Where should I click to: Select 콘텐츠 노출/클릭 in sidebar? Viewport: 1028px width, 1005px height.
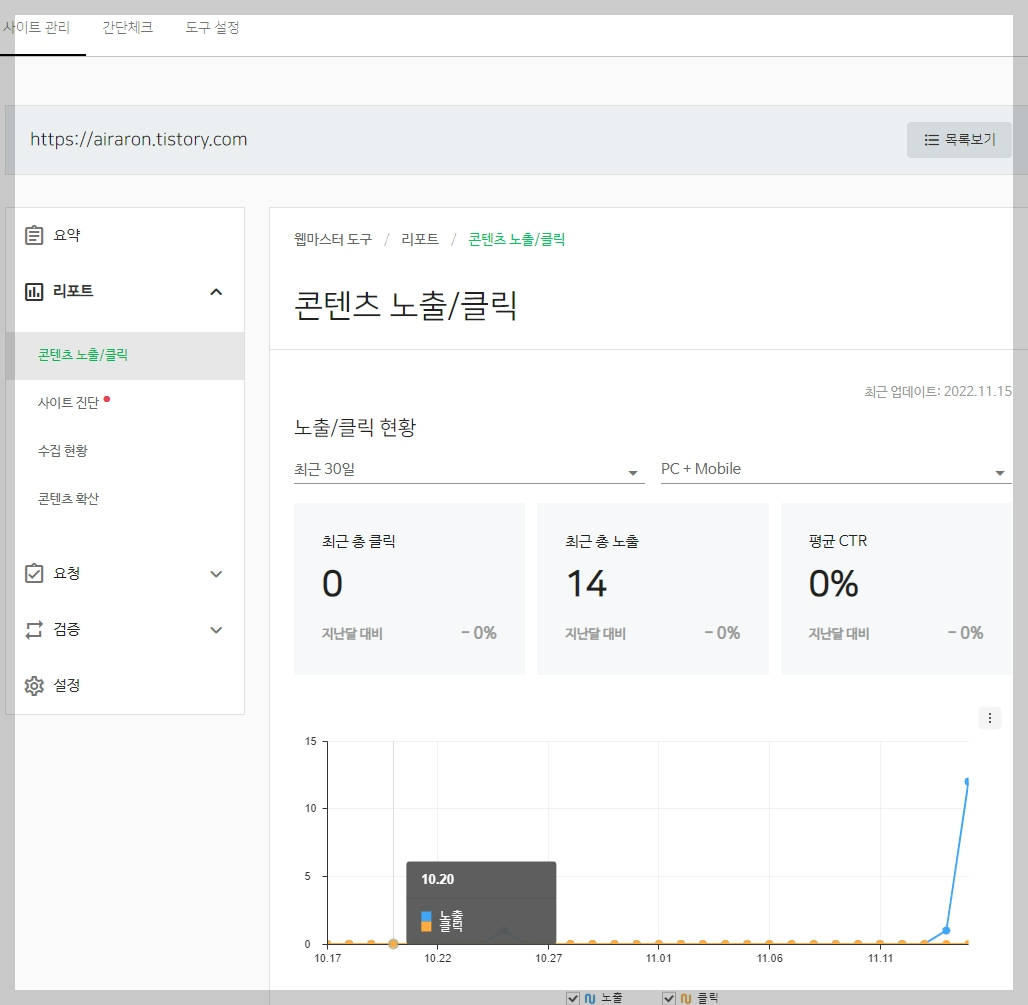tap(125, 355)
